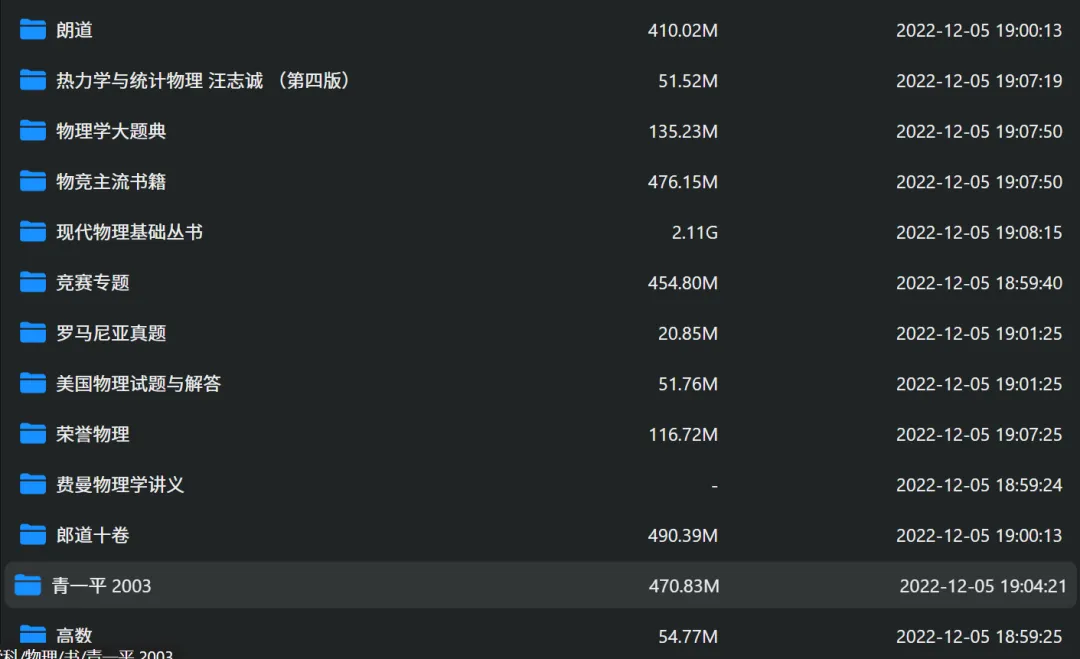Select the 竞赛专题 folder icon

coord(32,282)
